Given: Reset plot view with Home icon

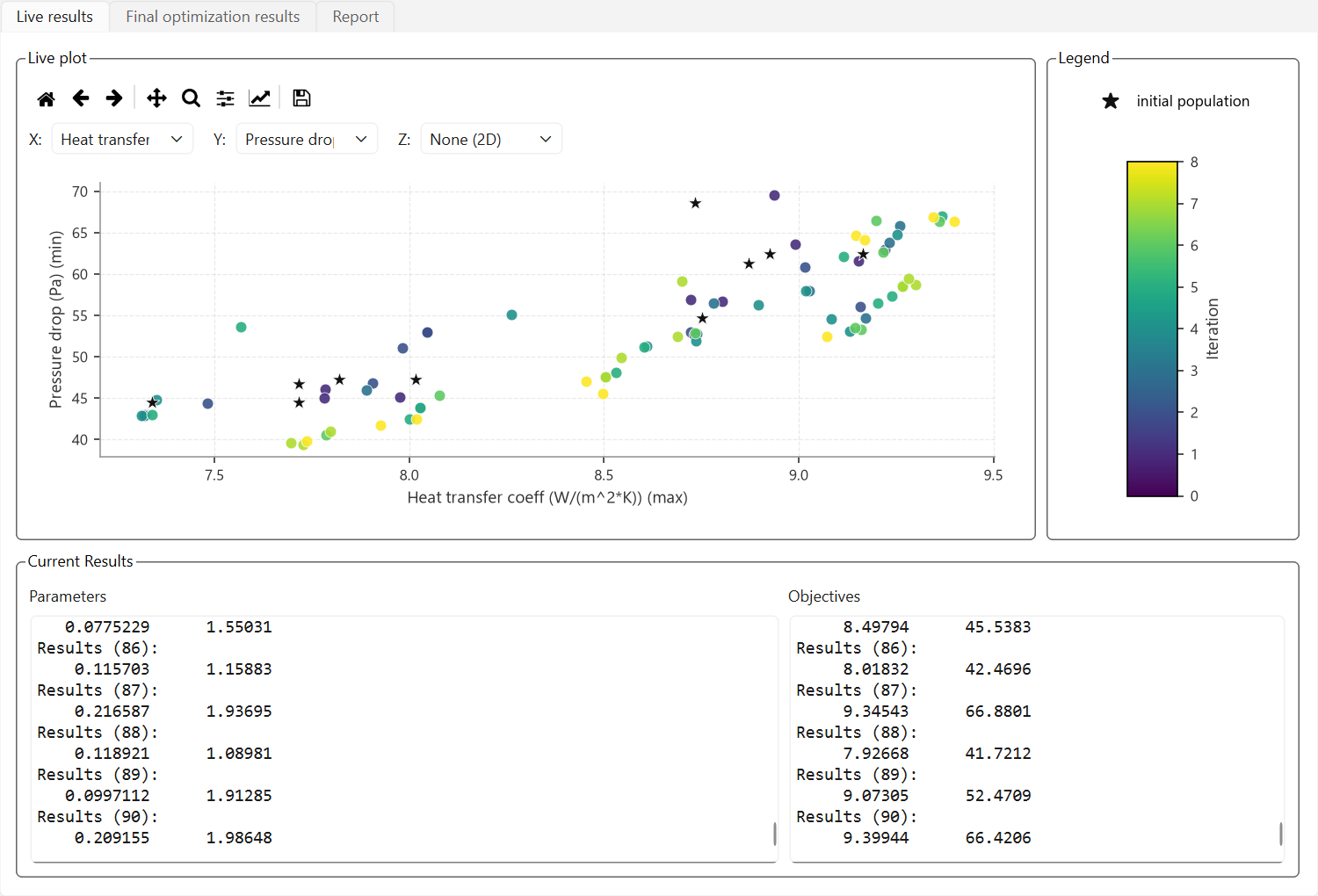Looking at the screenshot, I should [x=47, y=98].
